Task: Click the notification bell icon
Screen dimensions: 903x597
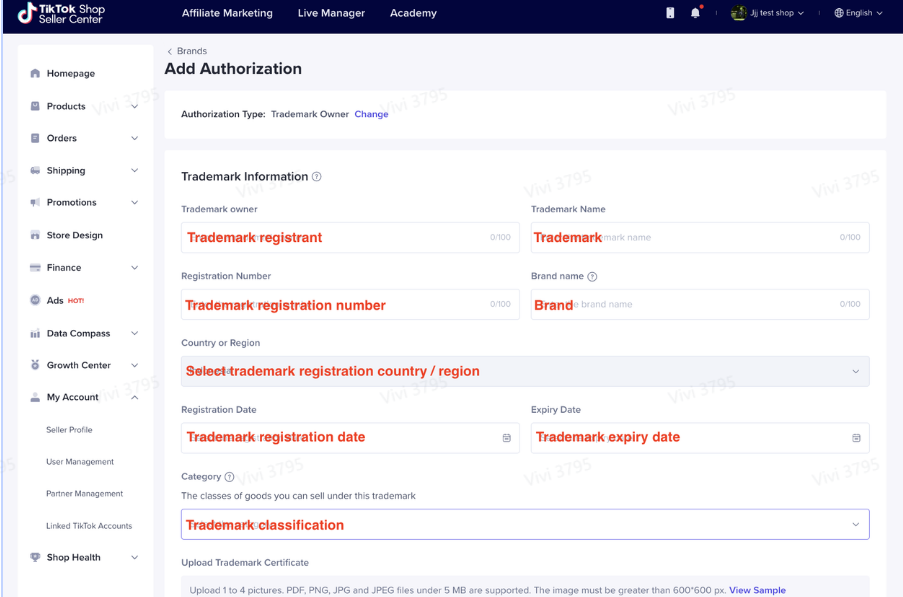Action: (696, 13)
